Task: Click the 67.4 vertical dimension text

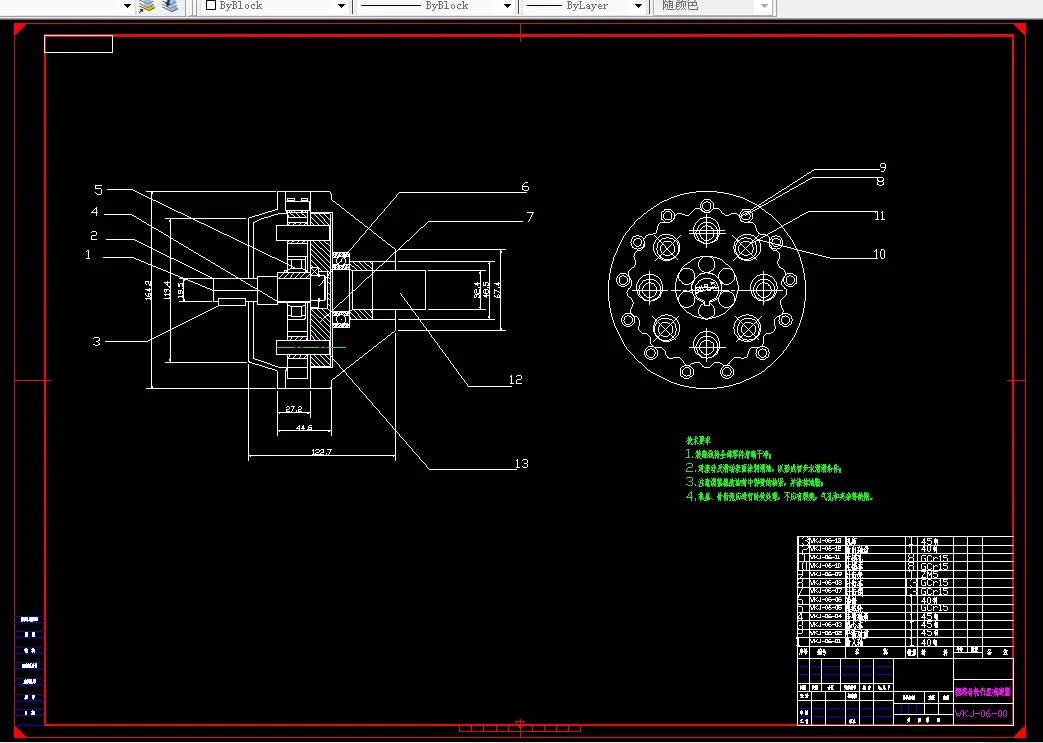Action: [498, 290]
